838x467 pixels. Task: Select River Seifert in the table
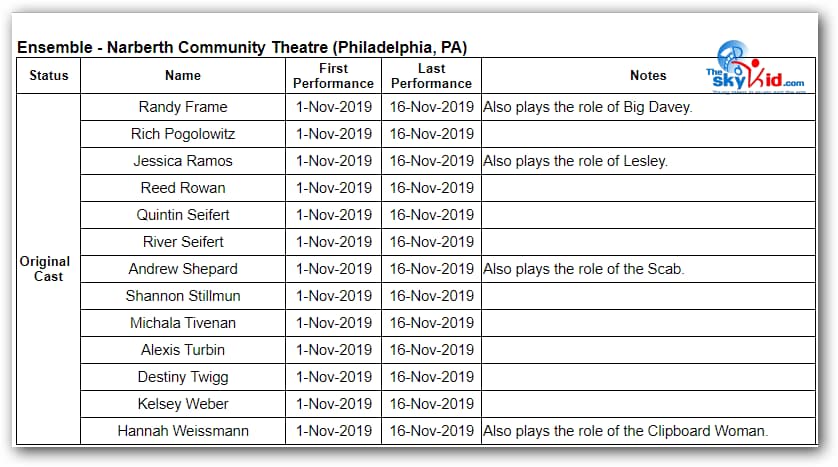(183, 242)
